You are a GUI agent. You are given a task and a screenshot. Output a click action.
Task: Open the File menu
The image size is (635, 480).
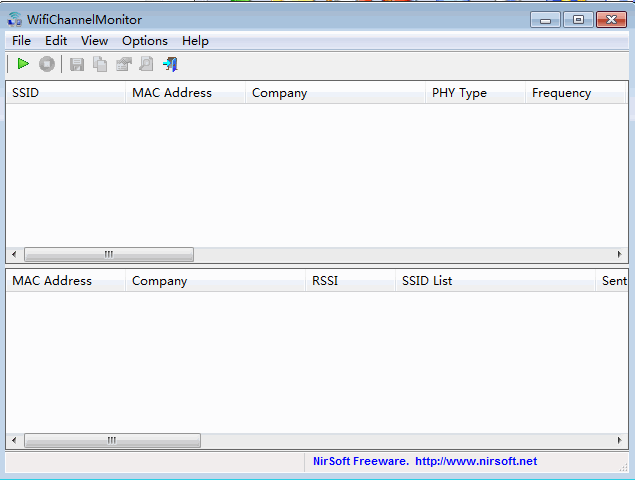[x=21, y=41]
